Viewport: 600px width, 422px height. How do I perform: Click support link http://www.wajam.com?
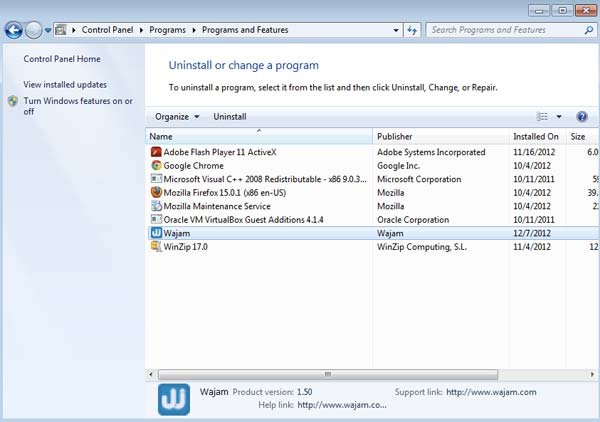click(x=491, y=392)
